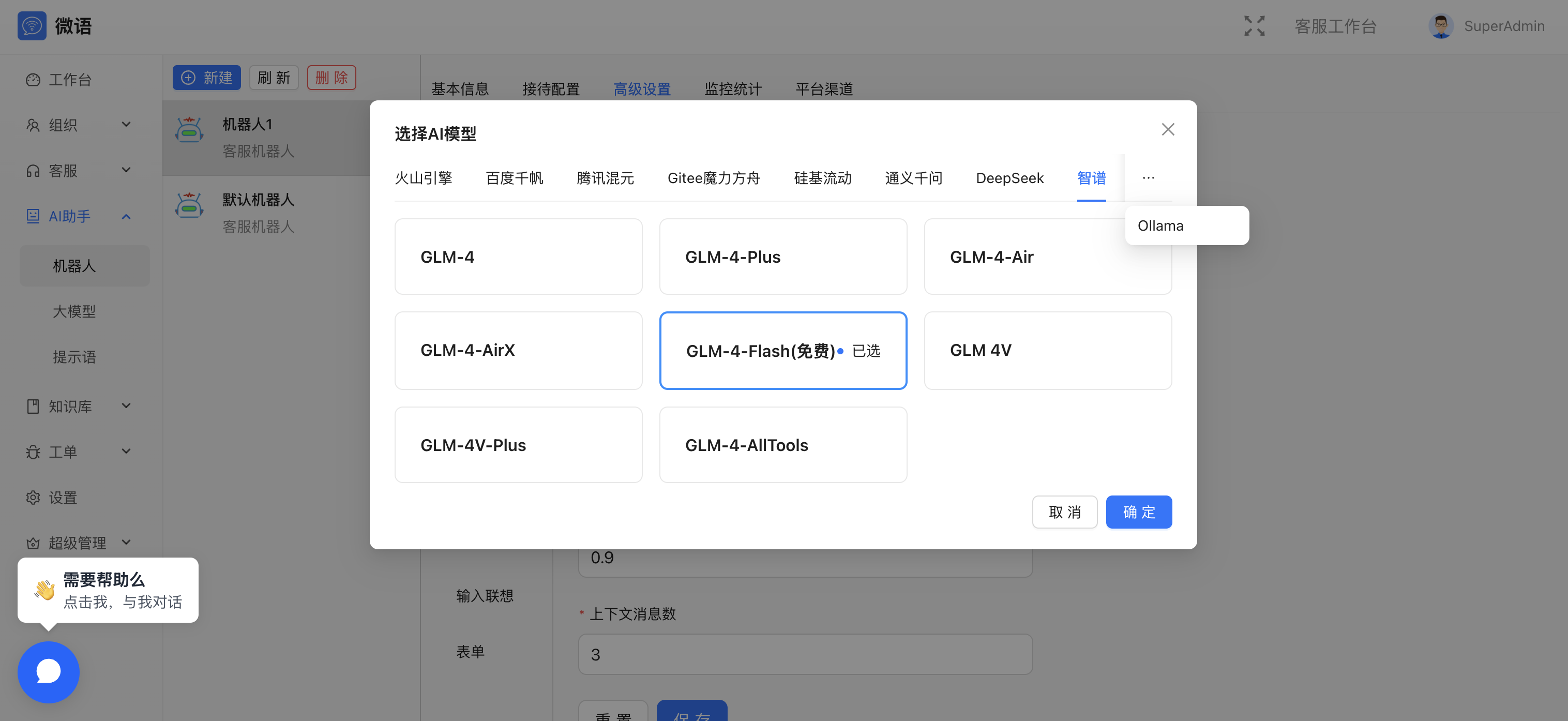Click the input field showing 0.9
1568x721 pixels.
pos(805,562)
